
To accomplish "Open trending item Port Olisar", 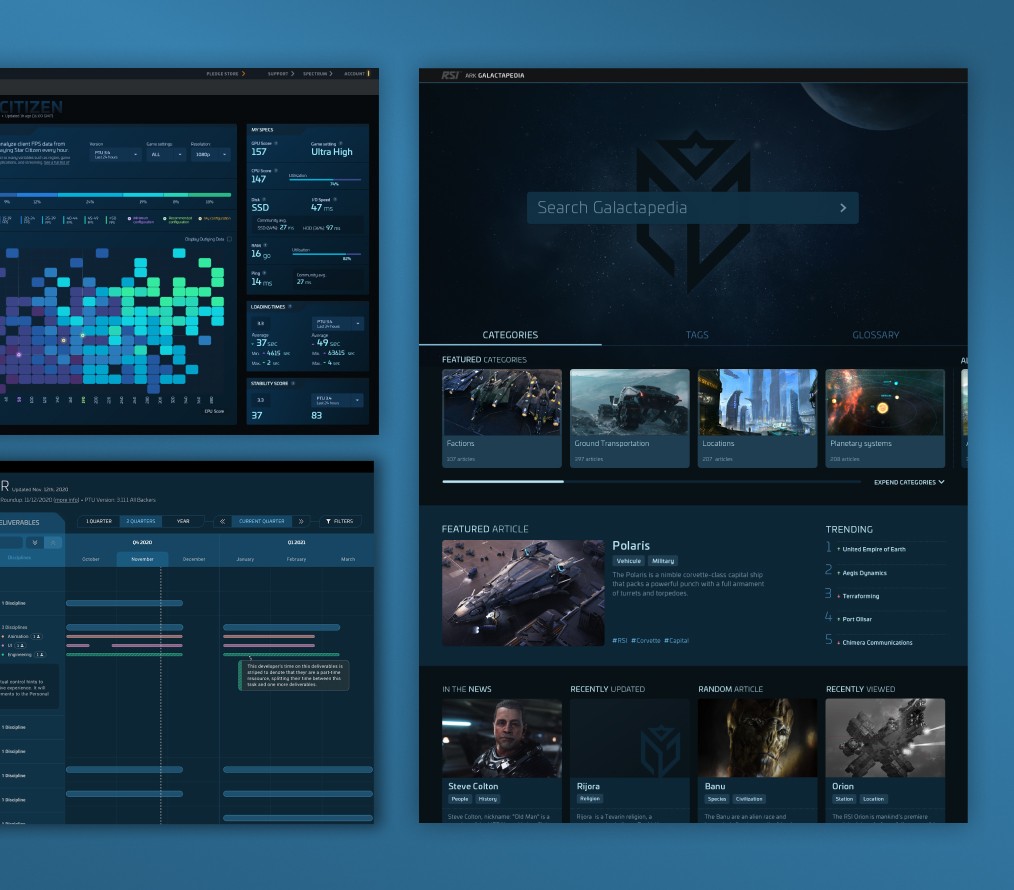I will tap(857, 620).
